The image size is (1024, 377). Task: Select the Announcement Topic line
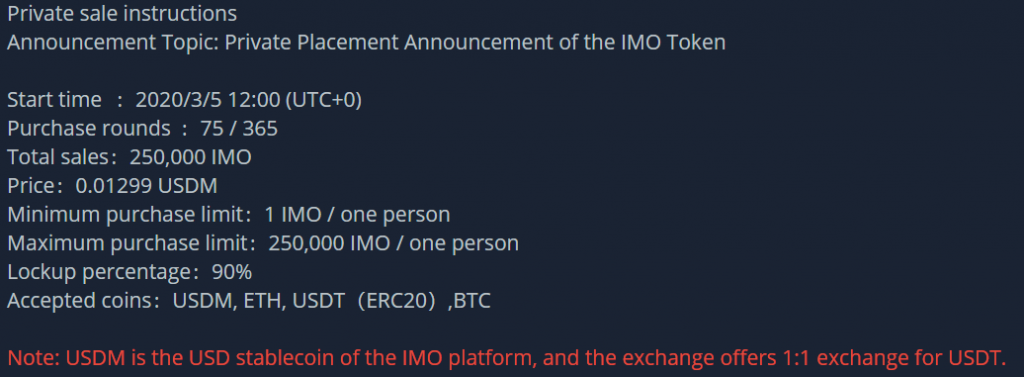click(x=366, y=43)
